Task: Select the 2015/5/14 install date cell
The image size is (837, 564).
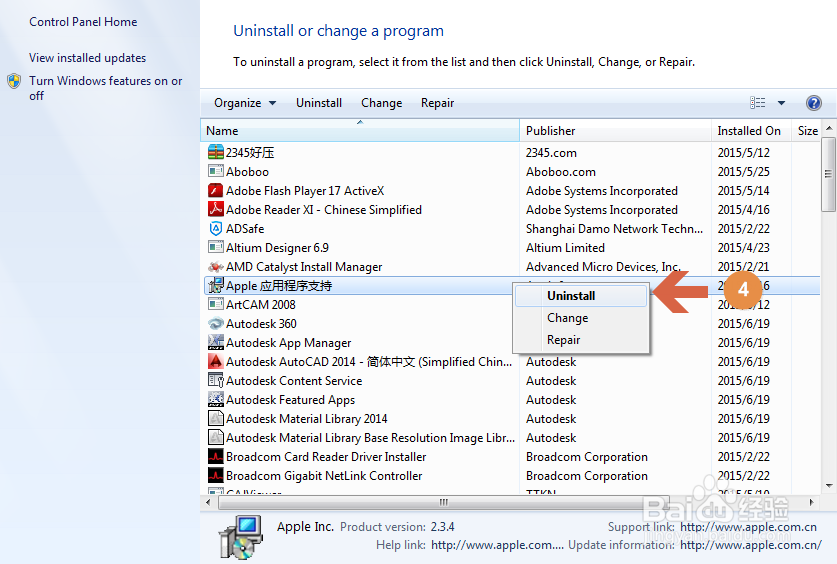Action: [744, 190]
